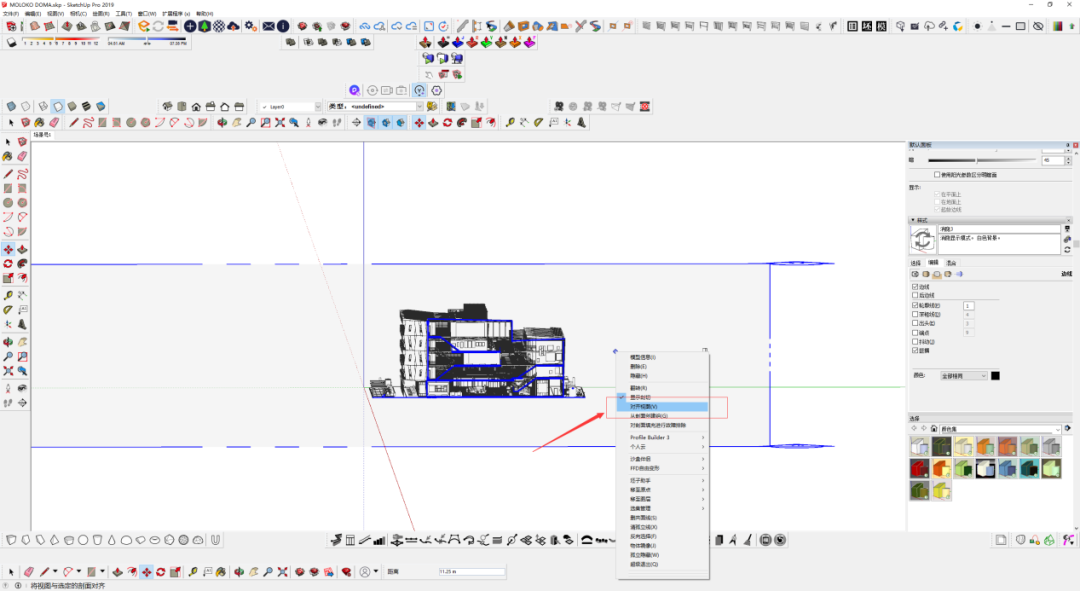The width and height of the screenshot is (1080, 591).
Task: Expand Profile Builder 3 submenu
Action: click(663, 437)
